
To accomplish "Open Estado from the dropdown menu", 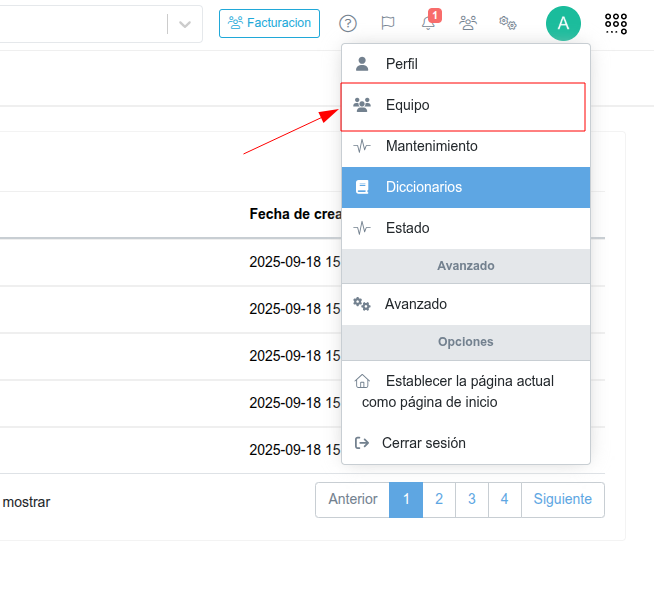I will click(x=407, y=228).
